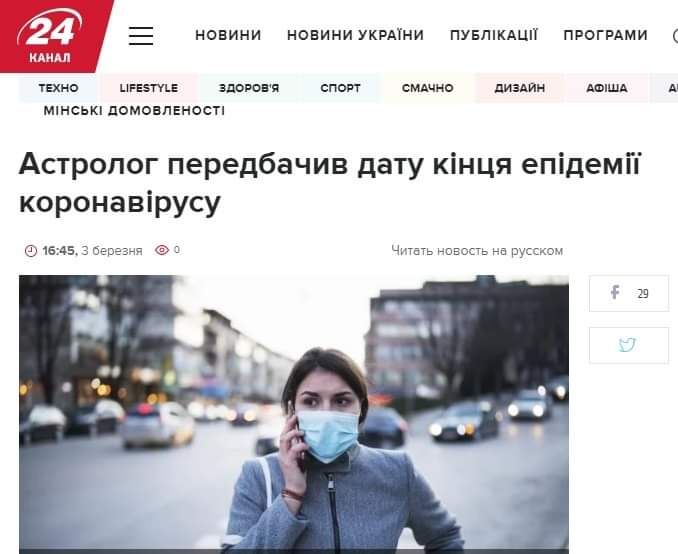Share the article on Facebook

[629, 293]
